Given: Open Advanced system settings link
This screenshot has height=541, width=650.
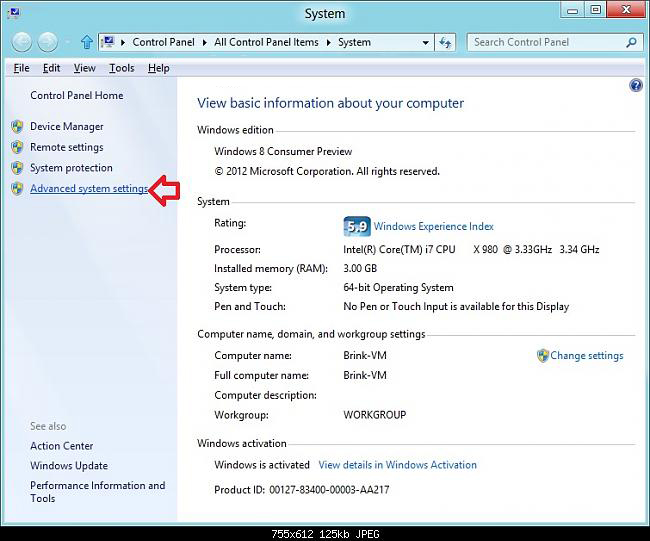Looking at the screenshot, I should pyautogui.click(x=89, y=189).
